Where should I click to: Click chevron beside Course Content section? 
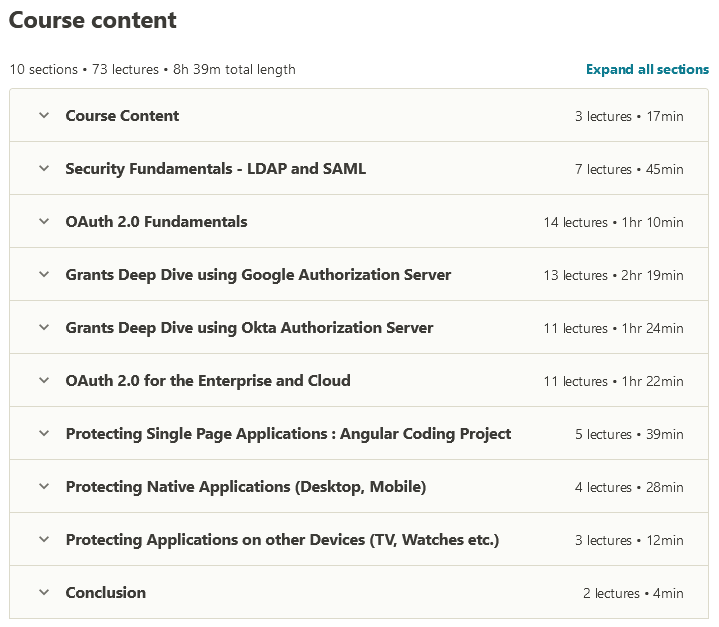pos(44,116)
